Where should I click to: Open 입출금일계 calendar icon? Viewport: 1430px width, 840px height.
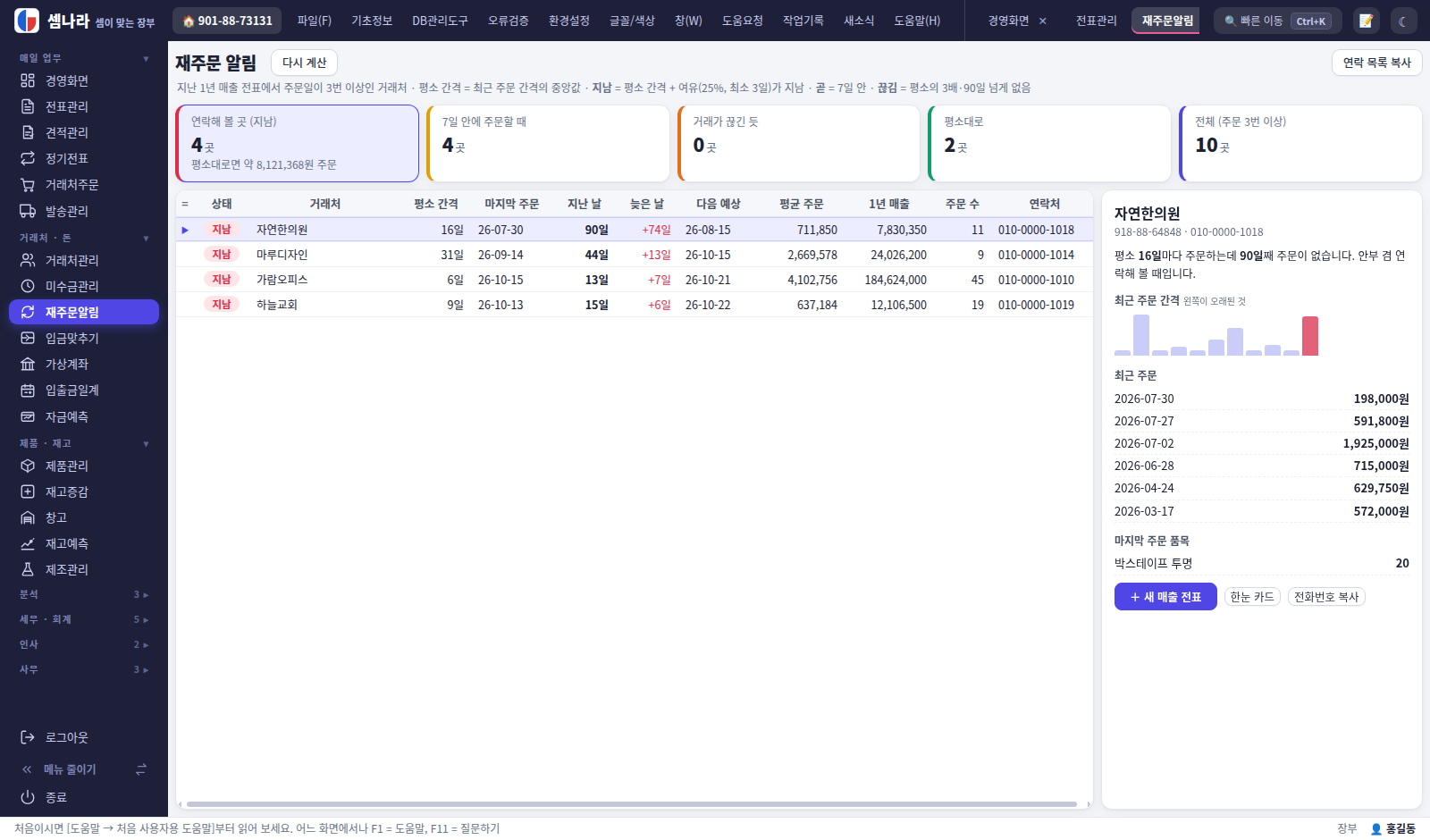(28, 391)
